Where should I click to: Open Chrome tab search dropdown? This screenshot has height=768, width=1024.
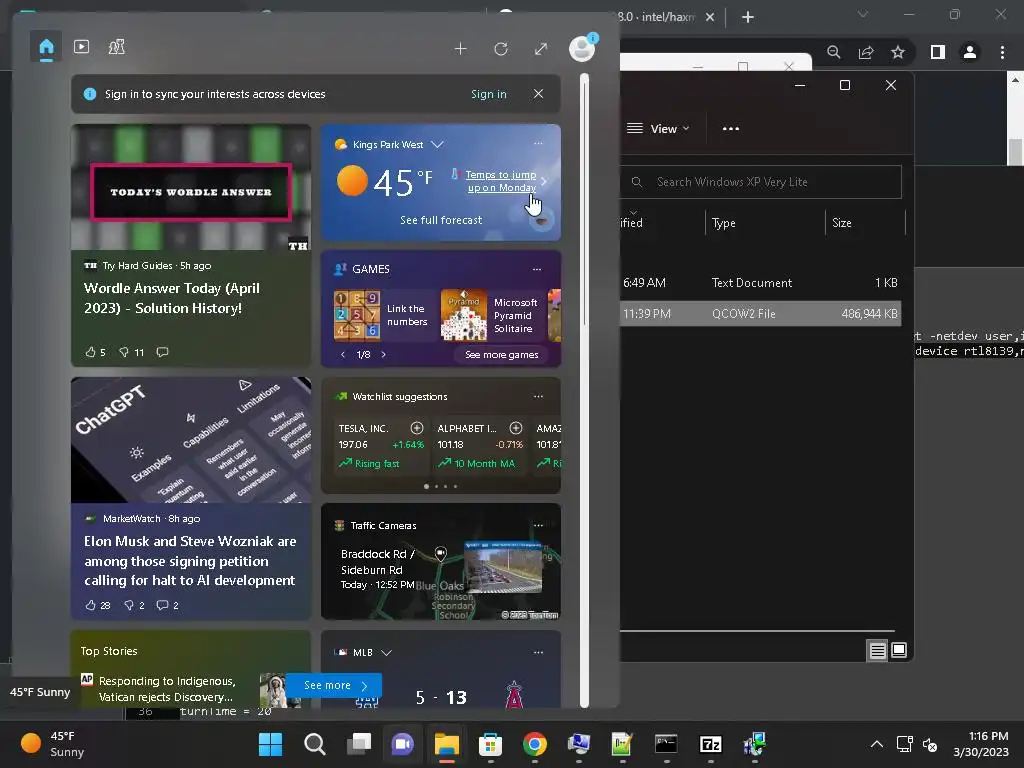coord(863,14)
